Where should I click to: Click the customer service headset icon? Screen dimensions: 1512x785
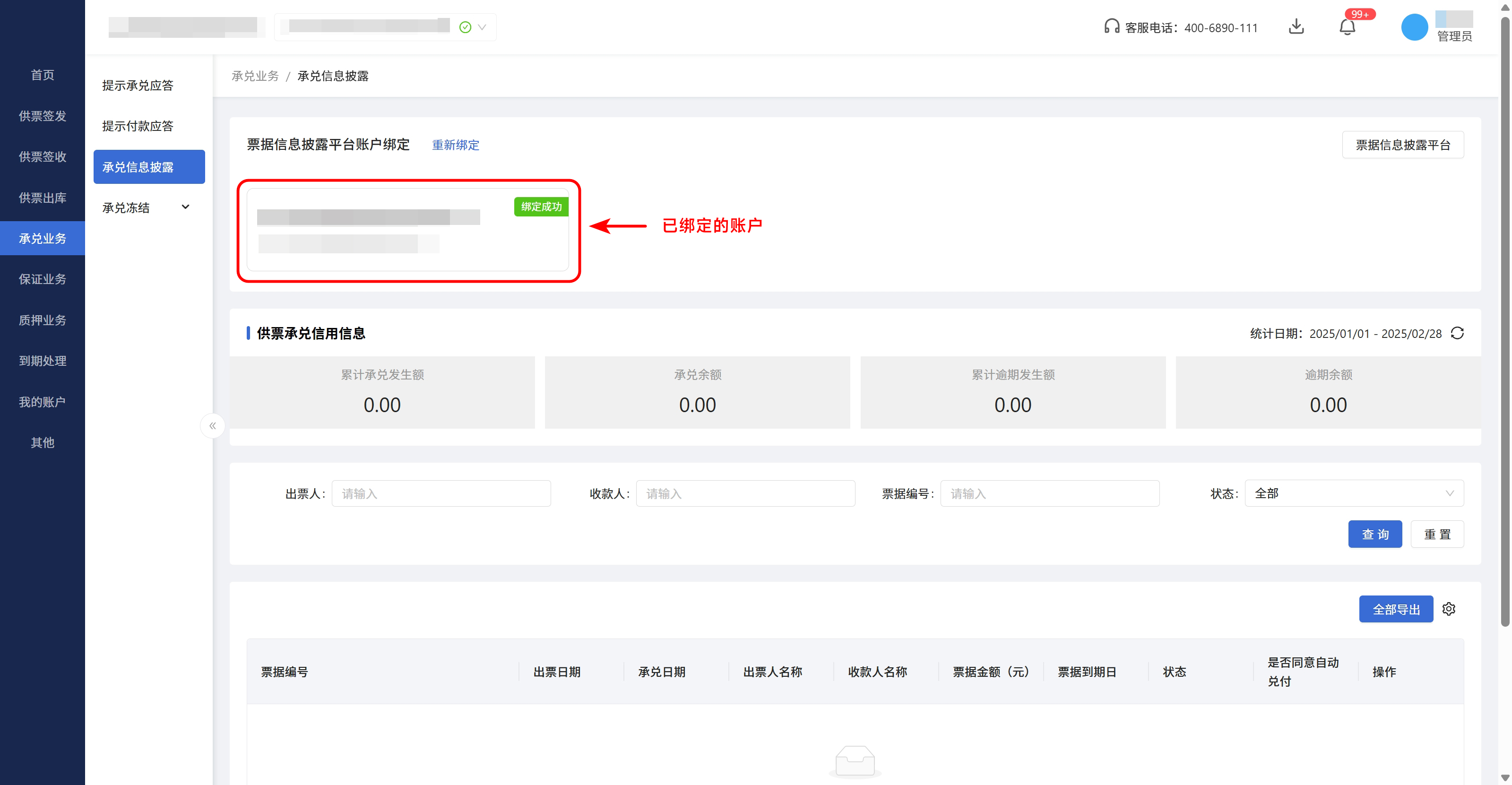pyautogui.click(x=1111, y=27)
